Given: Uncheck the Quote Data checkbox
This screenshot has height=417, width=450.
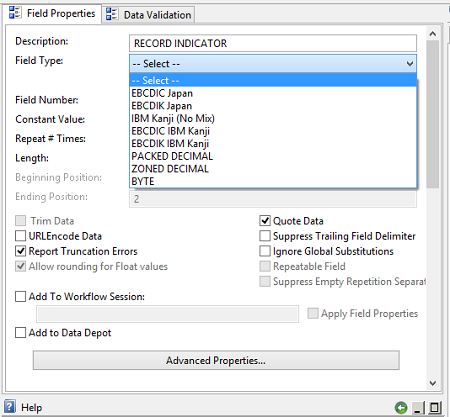Looking at the screenshot, I should pos(265,221).
